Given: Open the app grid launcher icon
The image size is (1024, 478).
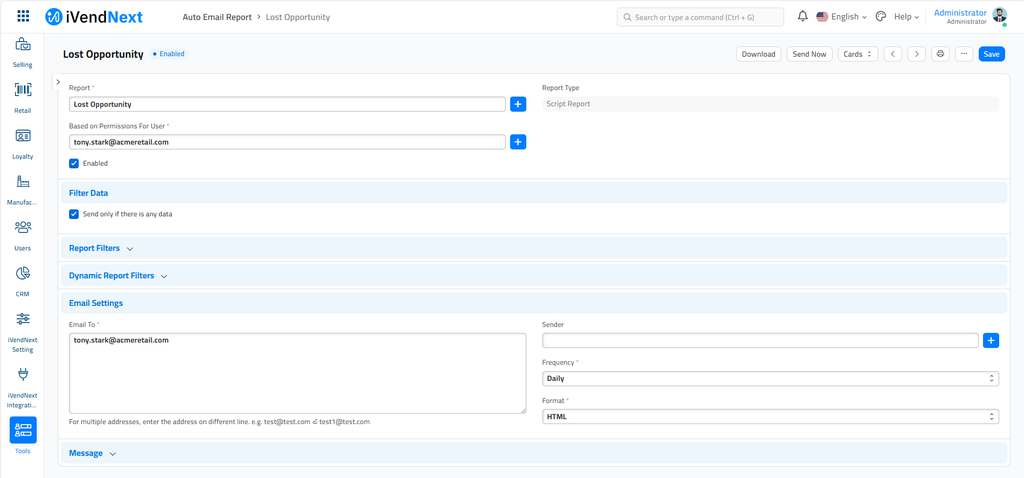Looking at the screenshot, I should [x=23, y=17].
